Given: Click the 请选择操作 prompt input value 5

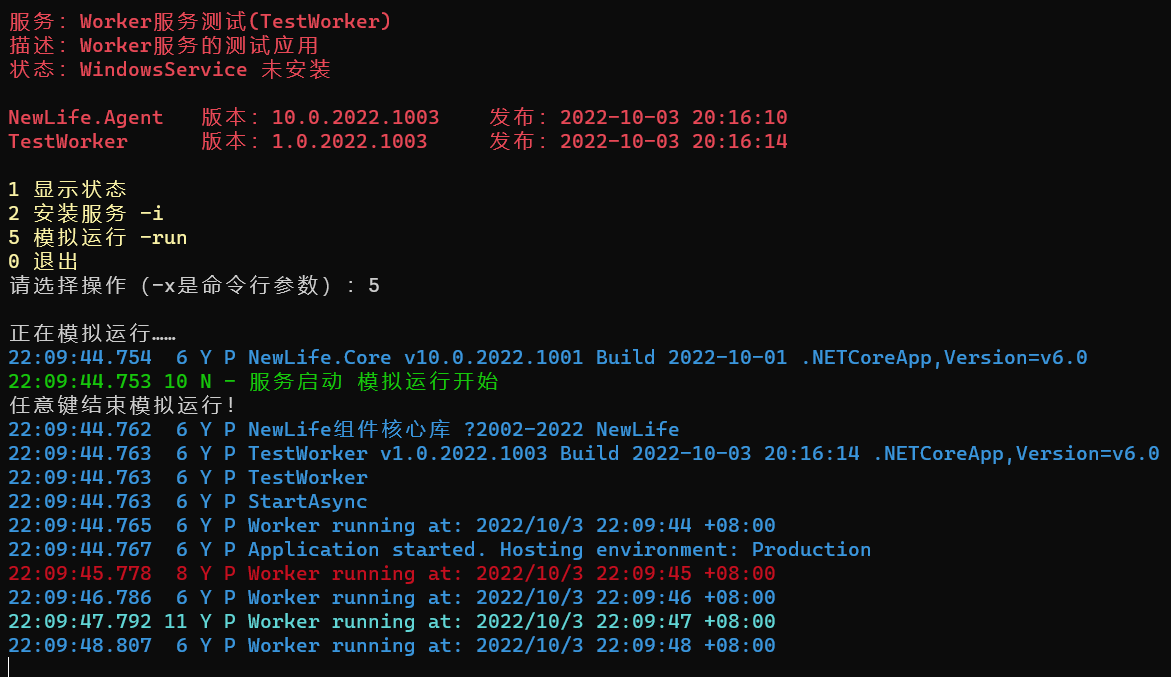Looking at the screenshot, I should pos(373,285).
